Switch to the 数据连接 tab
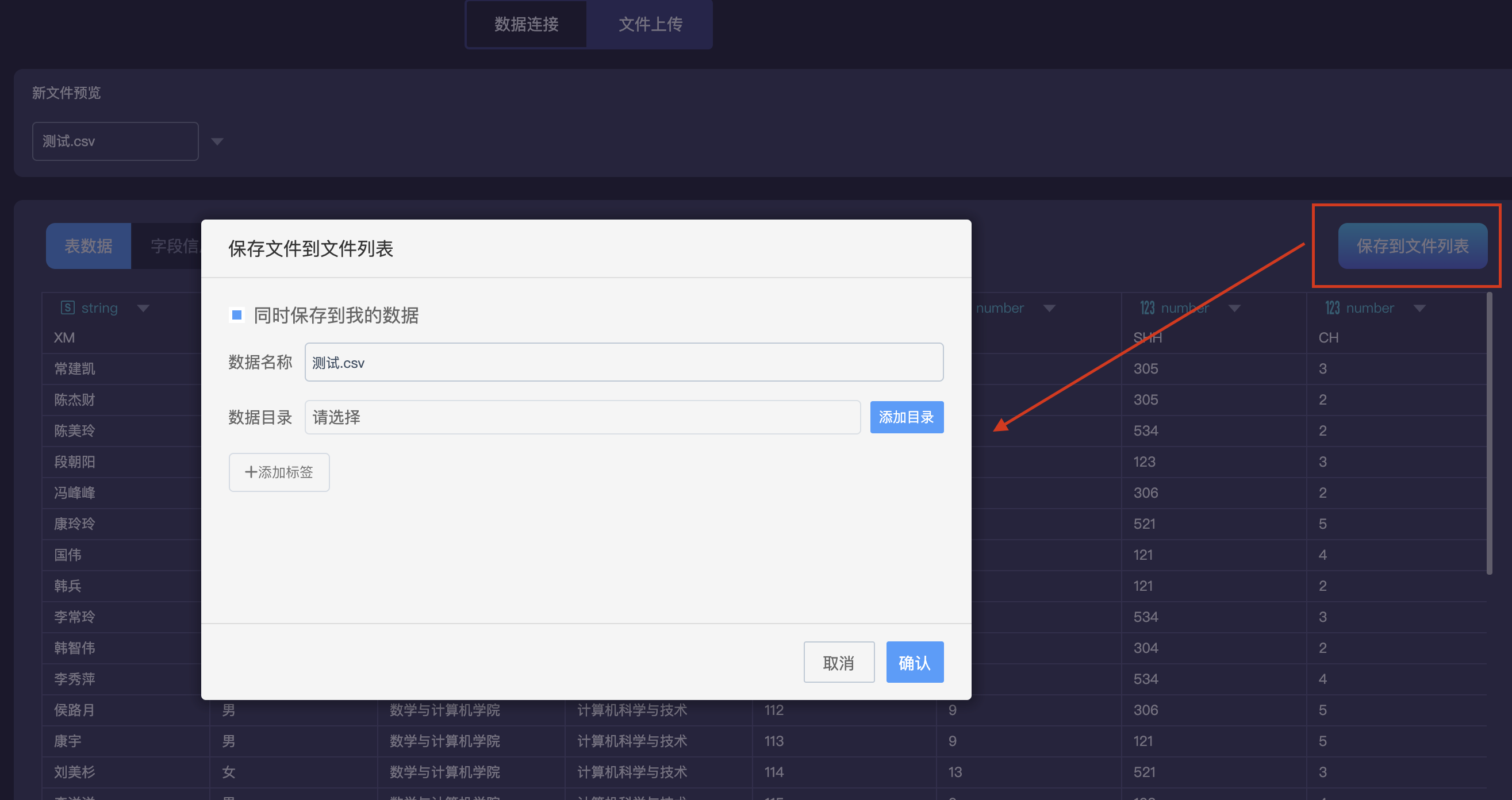The width and height of the screenshot is (1512, 800). [x=526, y=24]
